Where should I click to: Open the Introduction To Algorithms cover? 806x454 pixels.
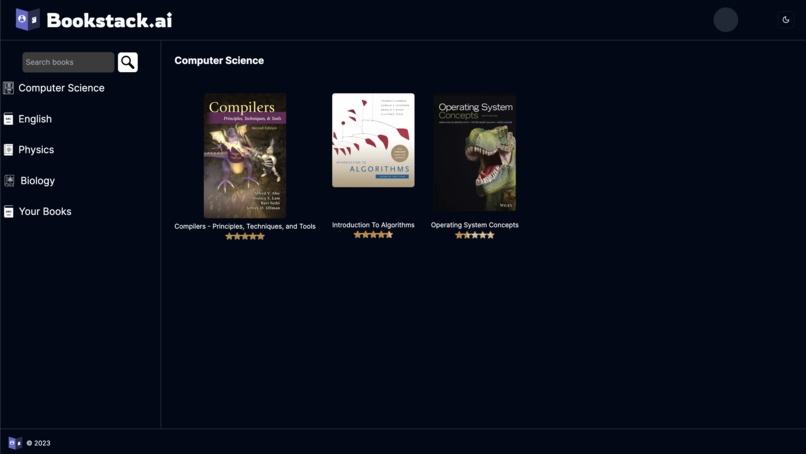pos(373,140)
